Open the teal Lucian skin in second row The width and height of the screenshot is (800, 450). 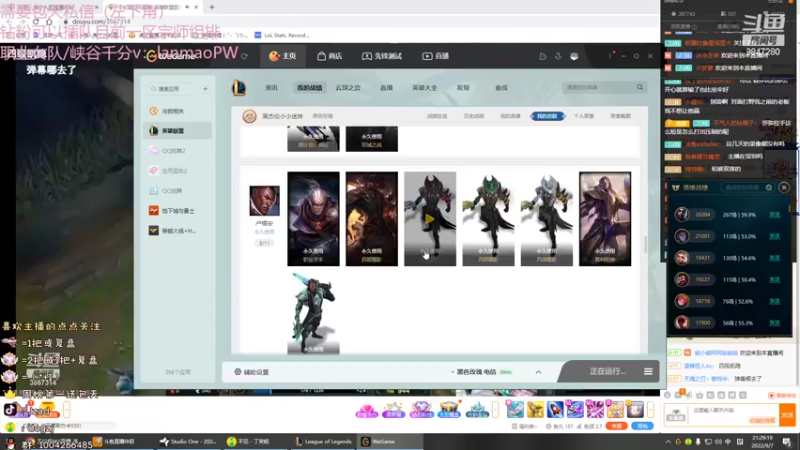pyautogui.click(x=313, y=313)
